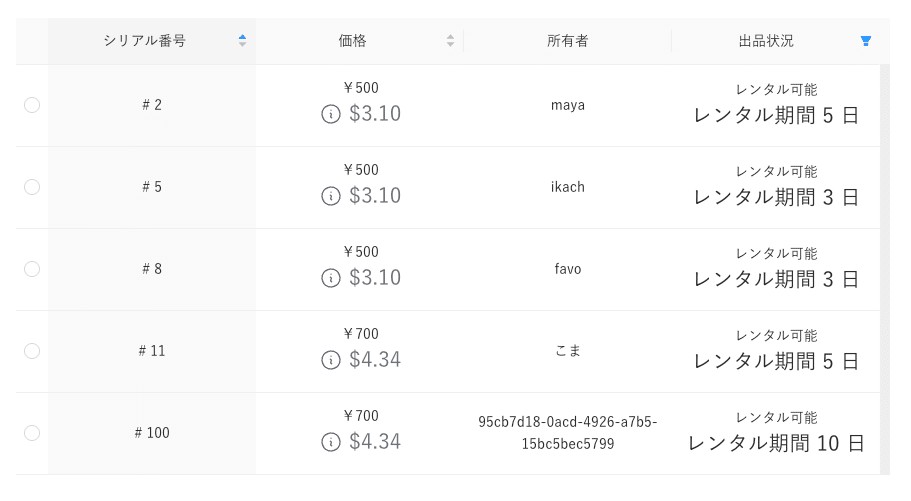Click レンタル期間 10 日 in the #100 row
The image size is (911, 501).
[776, 443]
